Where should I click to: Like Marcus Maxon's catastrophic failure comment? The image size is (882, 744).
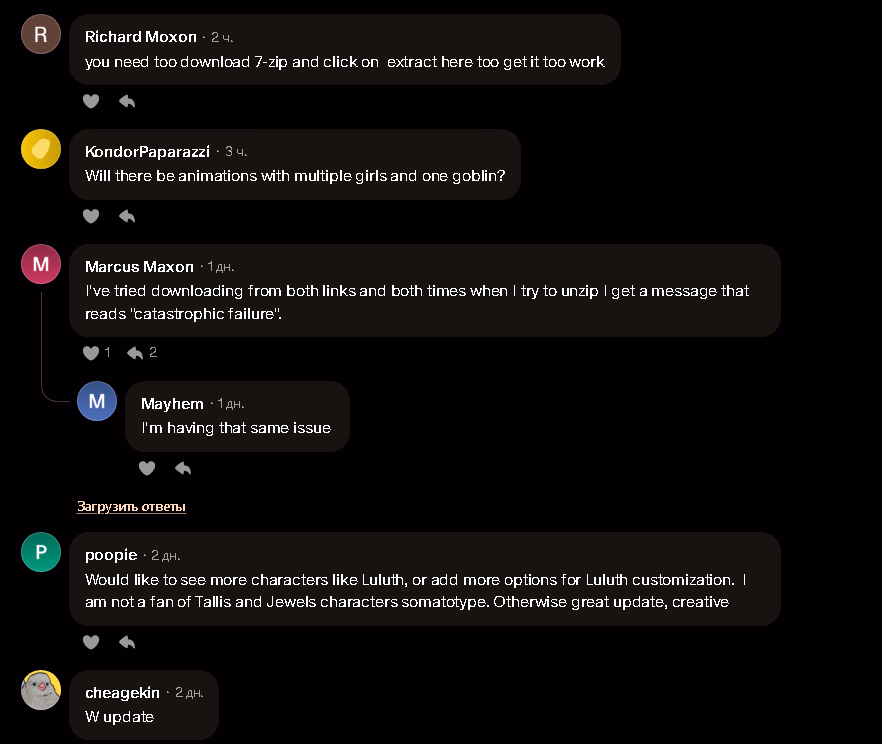click(91, 353)
